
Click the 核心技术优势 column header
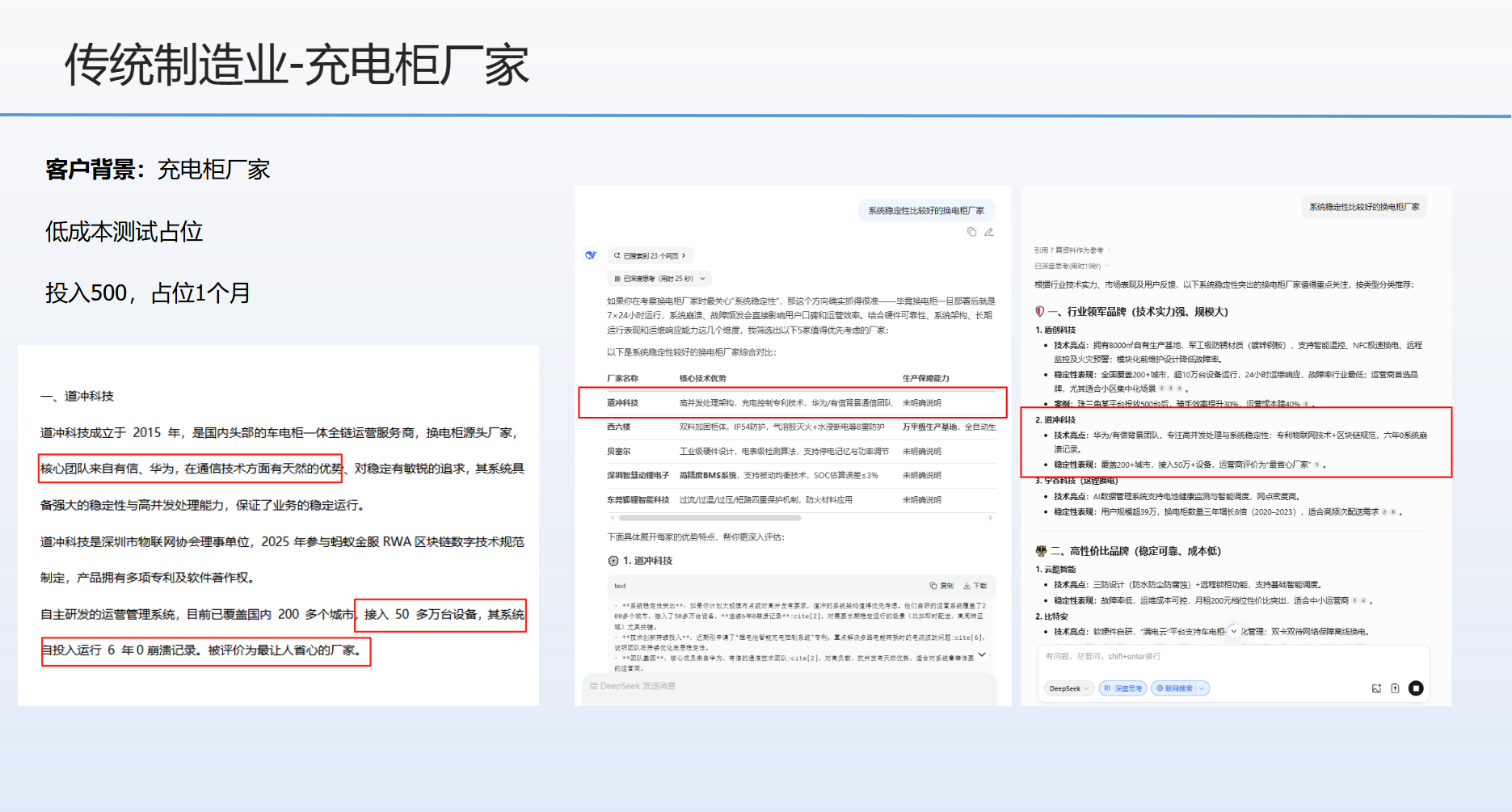tap(703, 378)
